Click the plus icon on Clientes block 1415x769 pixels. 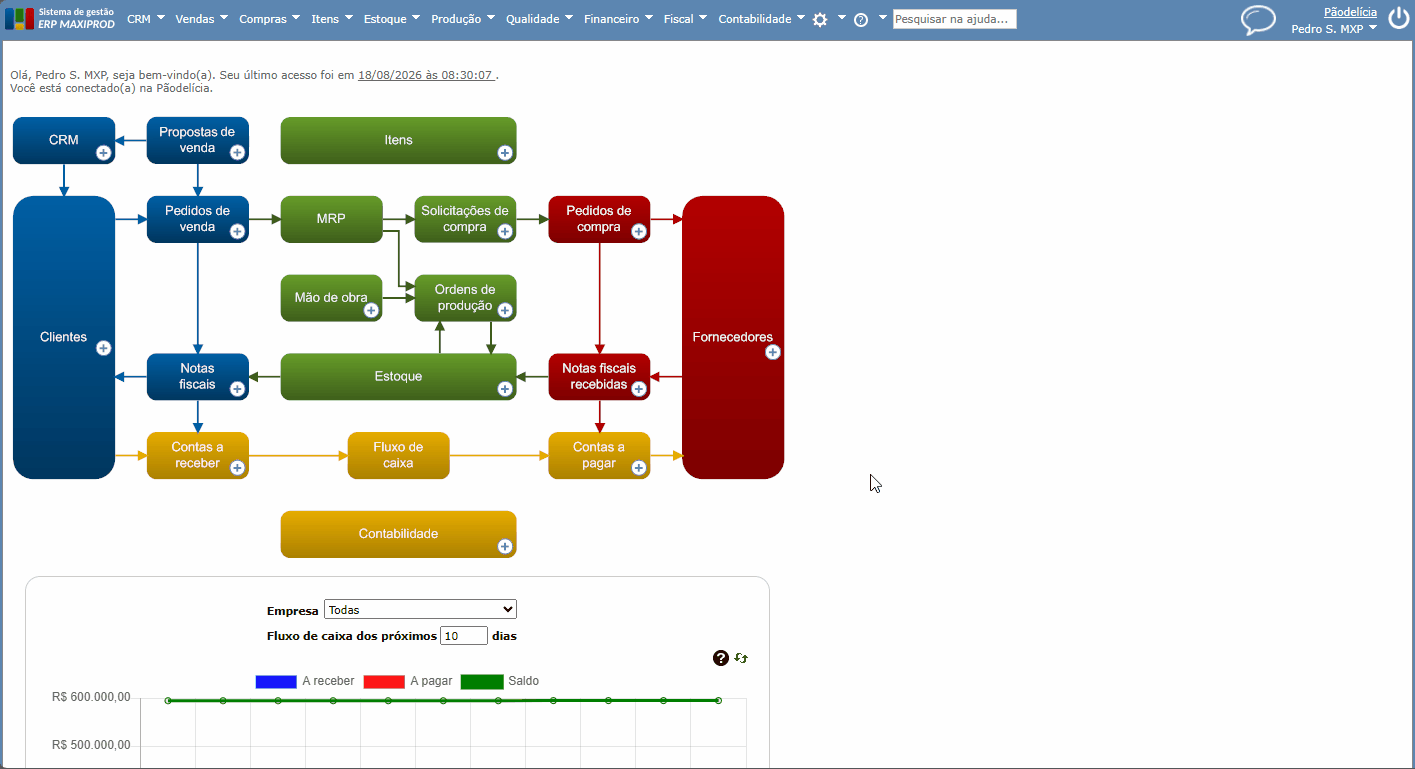point(103,348)
